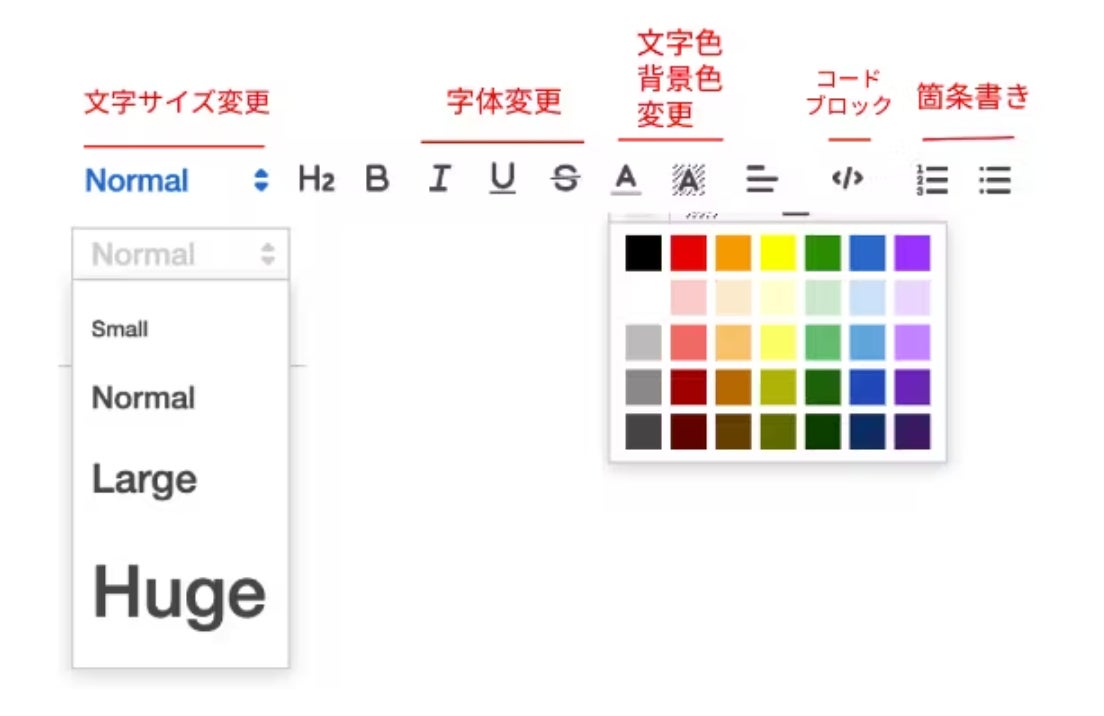Insert a code block
The height and width of the screenshot is (716, 1104).
click(x=847, y=180)
